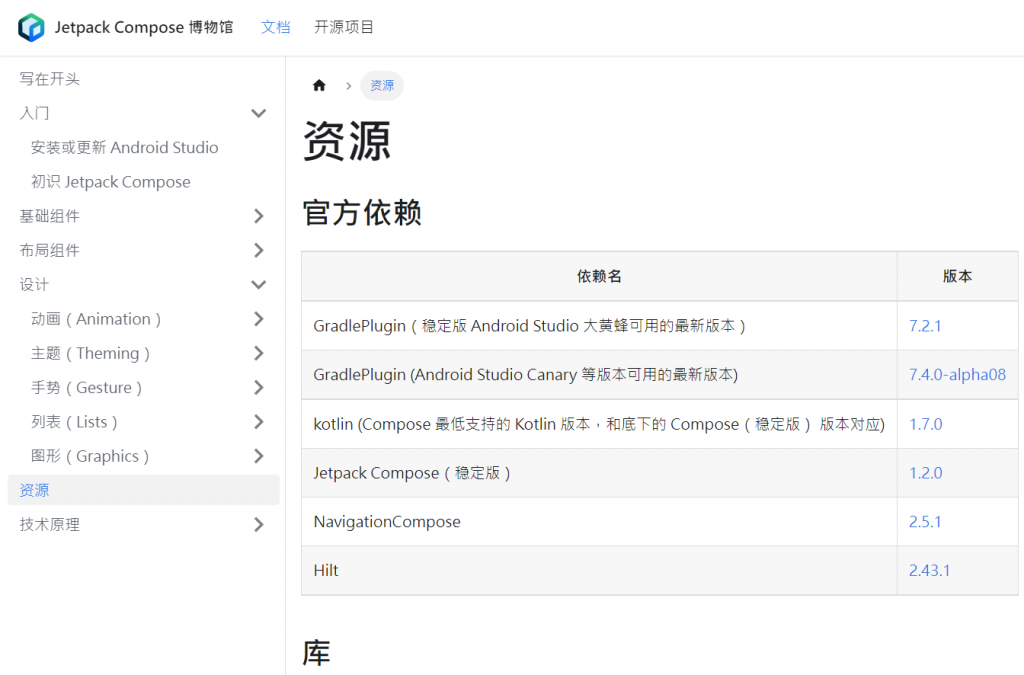
Task: Expand the 布局组件 section chevron
Action: click(259, 251)
